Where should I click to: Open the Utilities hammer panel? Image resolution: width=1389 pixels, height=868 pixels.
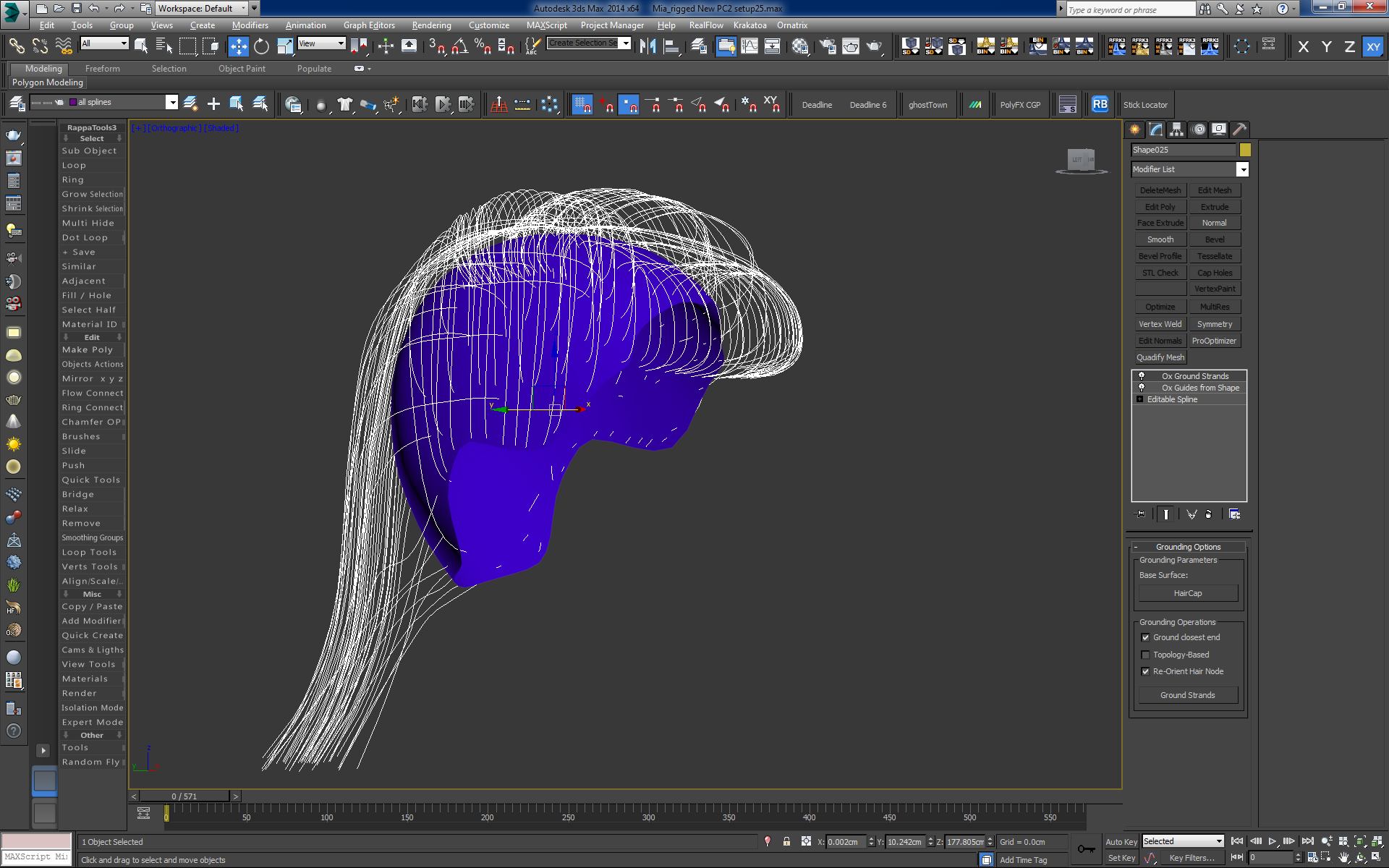[1239, 129]
